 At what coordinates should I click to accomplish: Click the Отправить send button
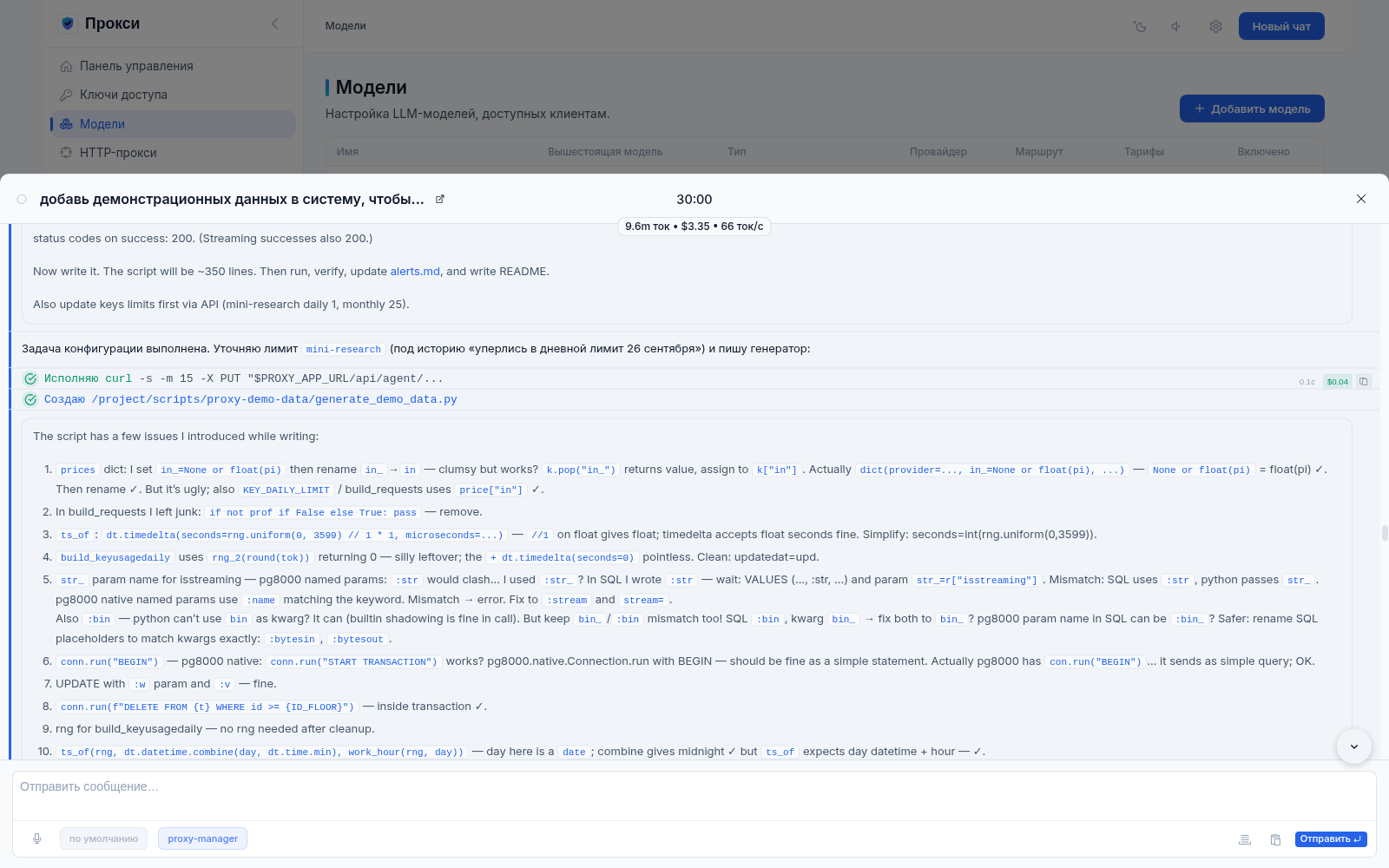click(1331, 839)
